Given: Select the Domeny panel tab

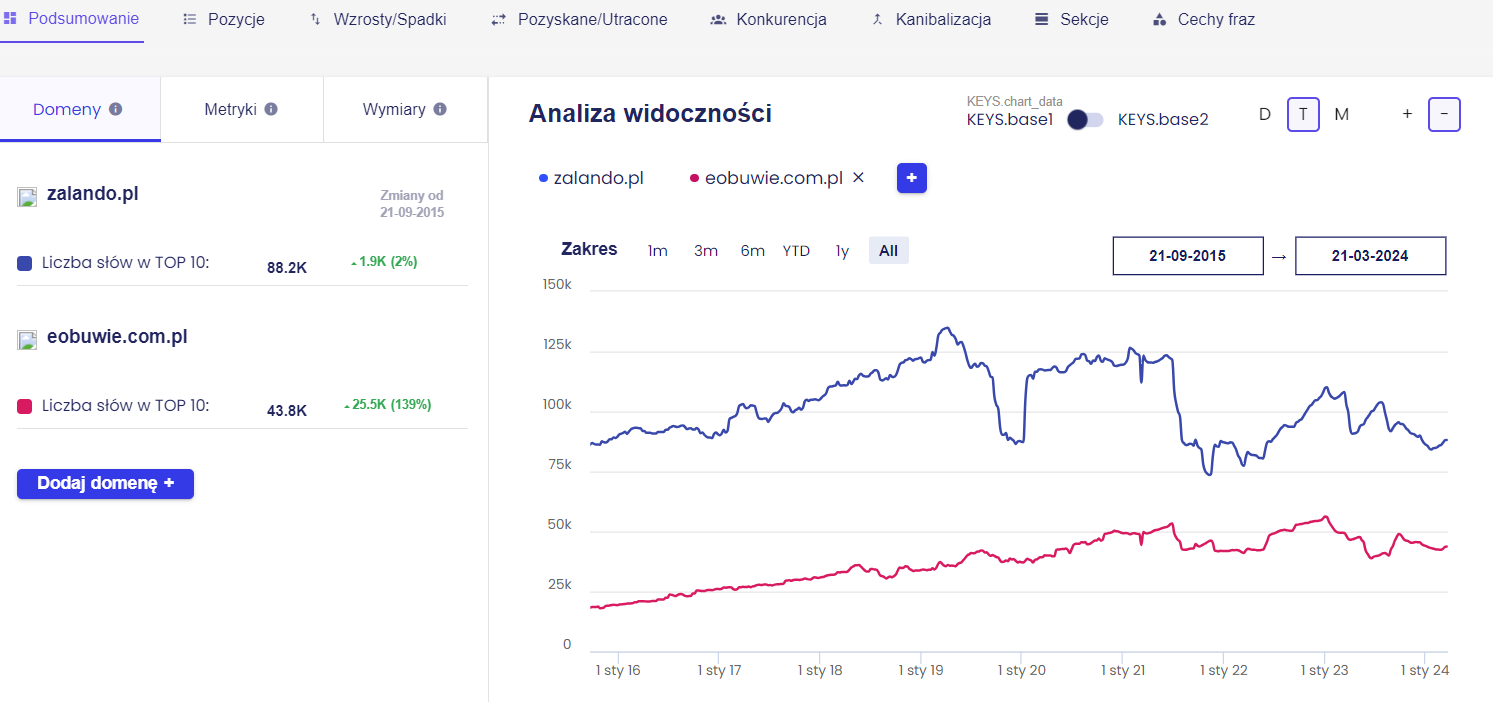Looking at the screenshot, I should coord(80,109).
